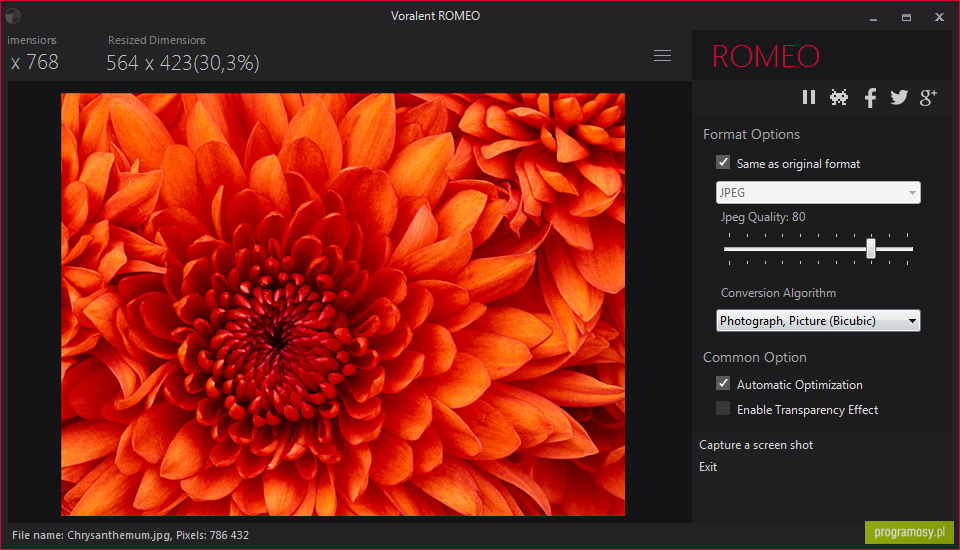Disable Automatic Optimization checkbox
The image size is (960, 550).
pyautogui.click(x=723, y=383)
